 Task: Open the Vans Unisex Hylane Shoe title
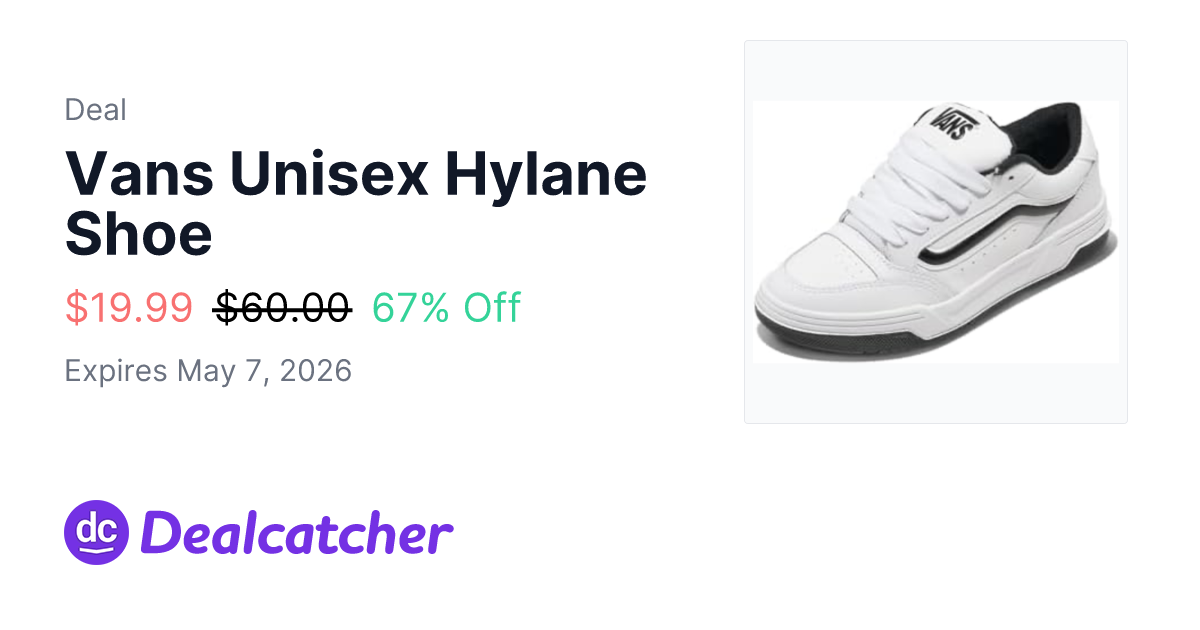(355, 202)
